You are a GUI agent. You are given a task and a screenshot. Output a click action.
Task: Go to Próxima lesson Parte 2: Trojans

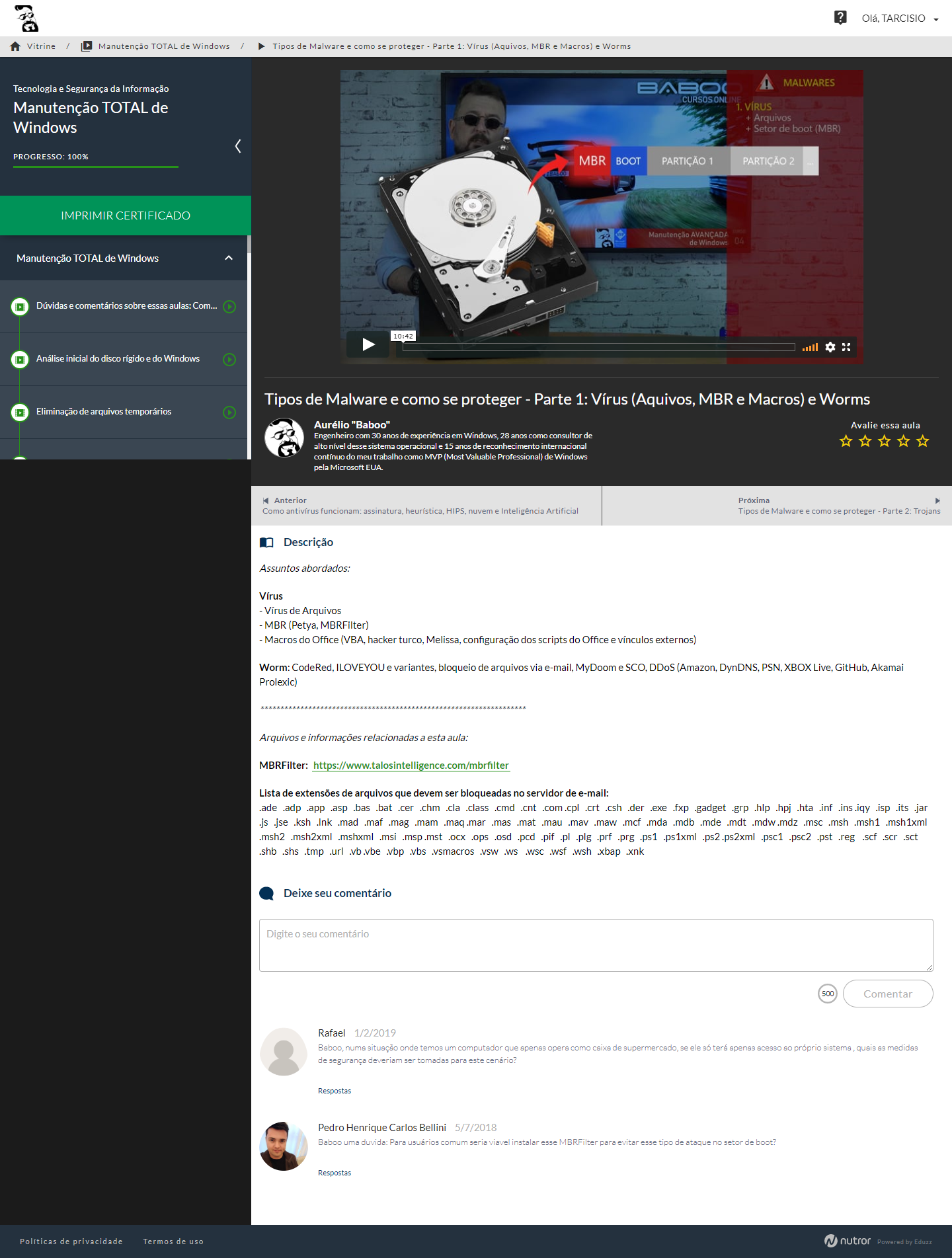click(x=838, y=506)
